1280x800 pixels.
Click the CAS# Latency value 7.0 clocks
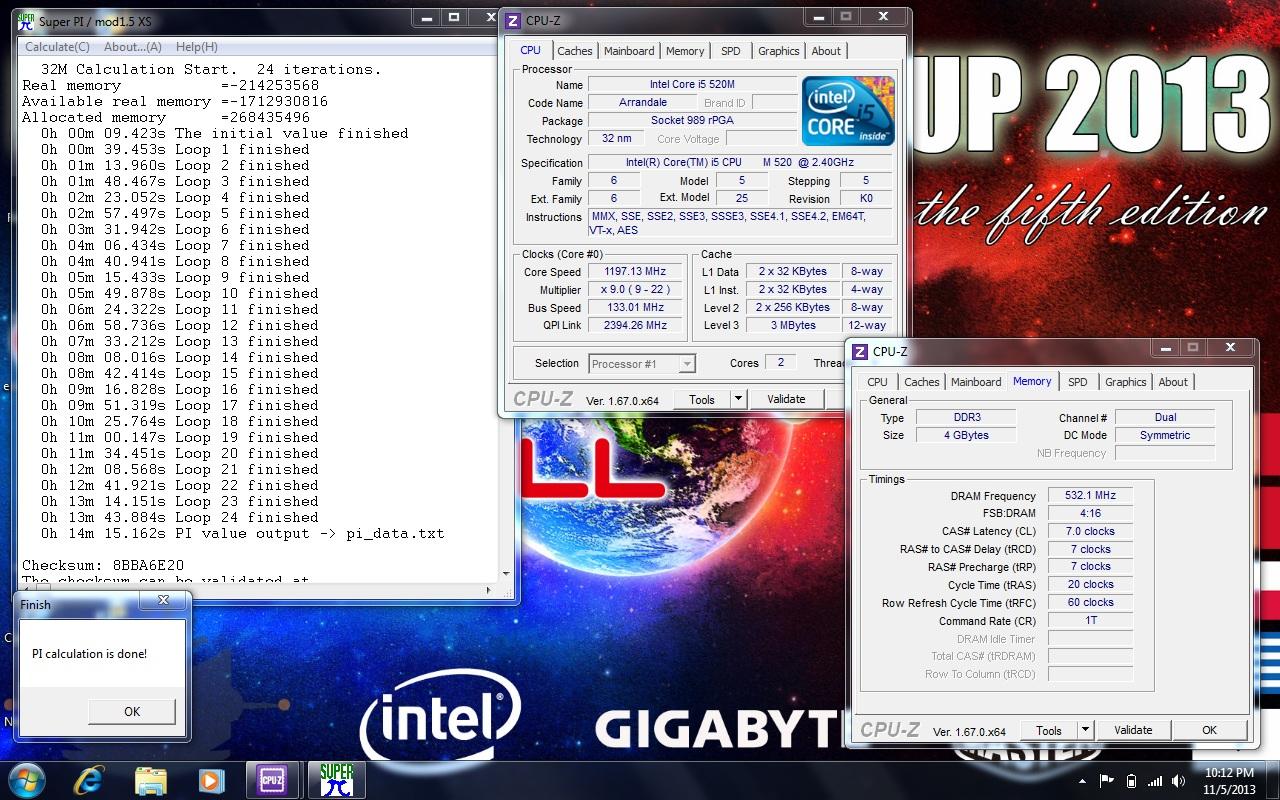point(1090,532)
